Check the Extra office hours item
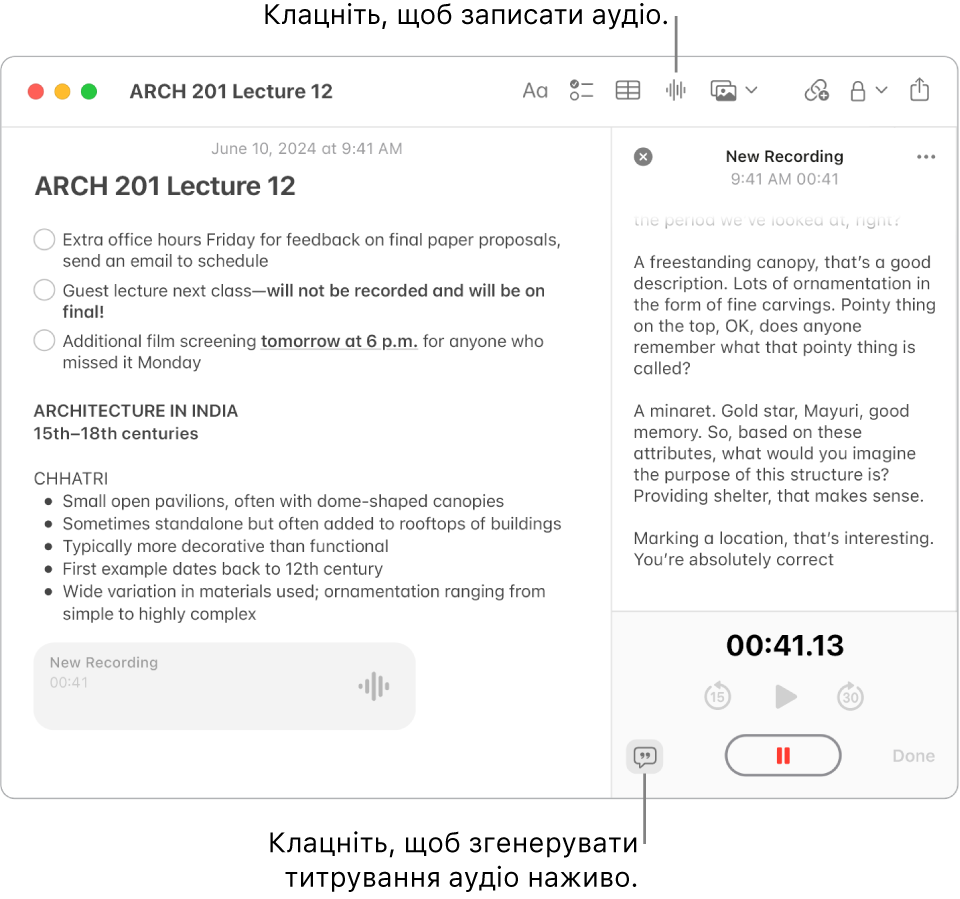The height and width of the screenshot is (899, 960). pos(44,239)
